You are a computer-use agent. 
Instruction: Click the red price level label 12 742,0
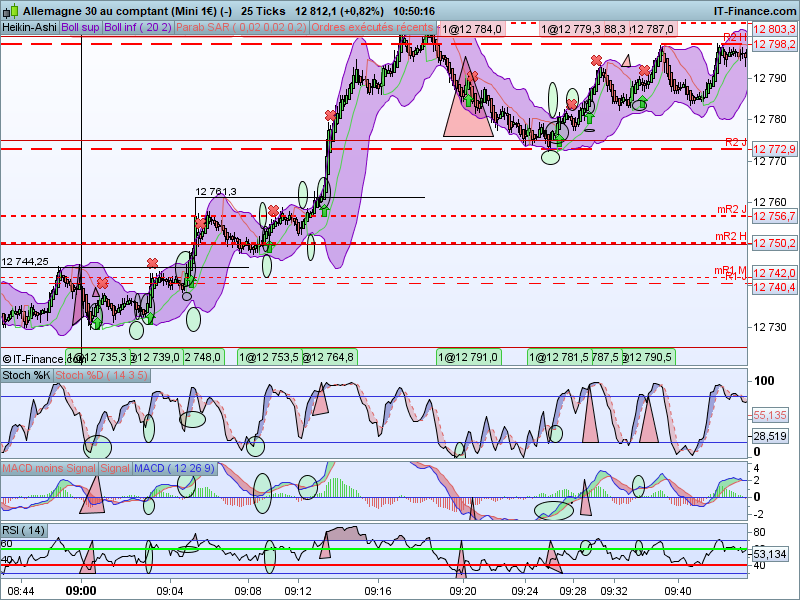(774, 273)
